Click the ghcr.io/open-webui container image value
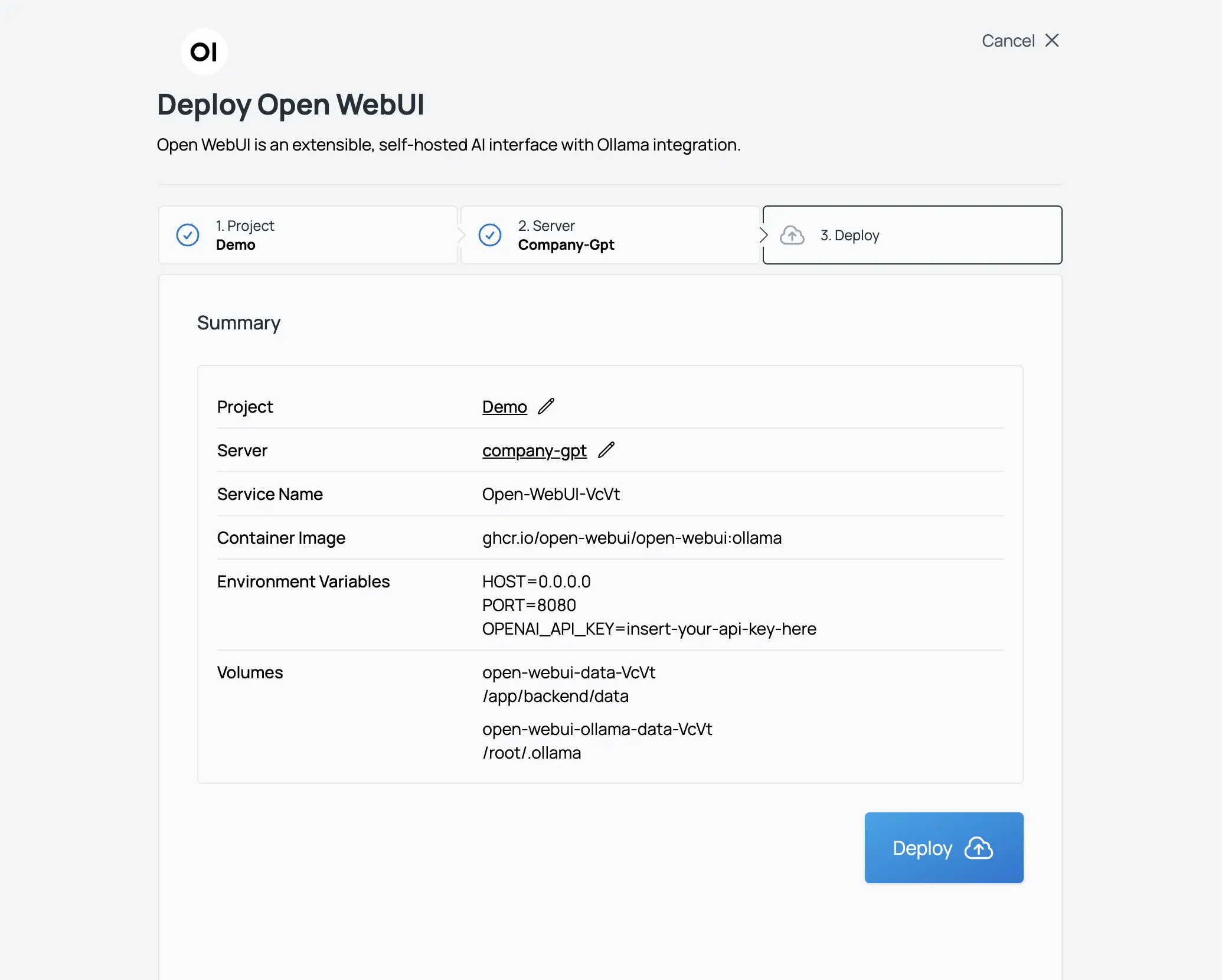Screen dimensions: 1222x980 (632, 538)
